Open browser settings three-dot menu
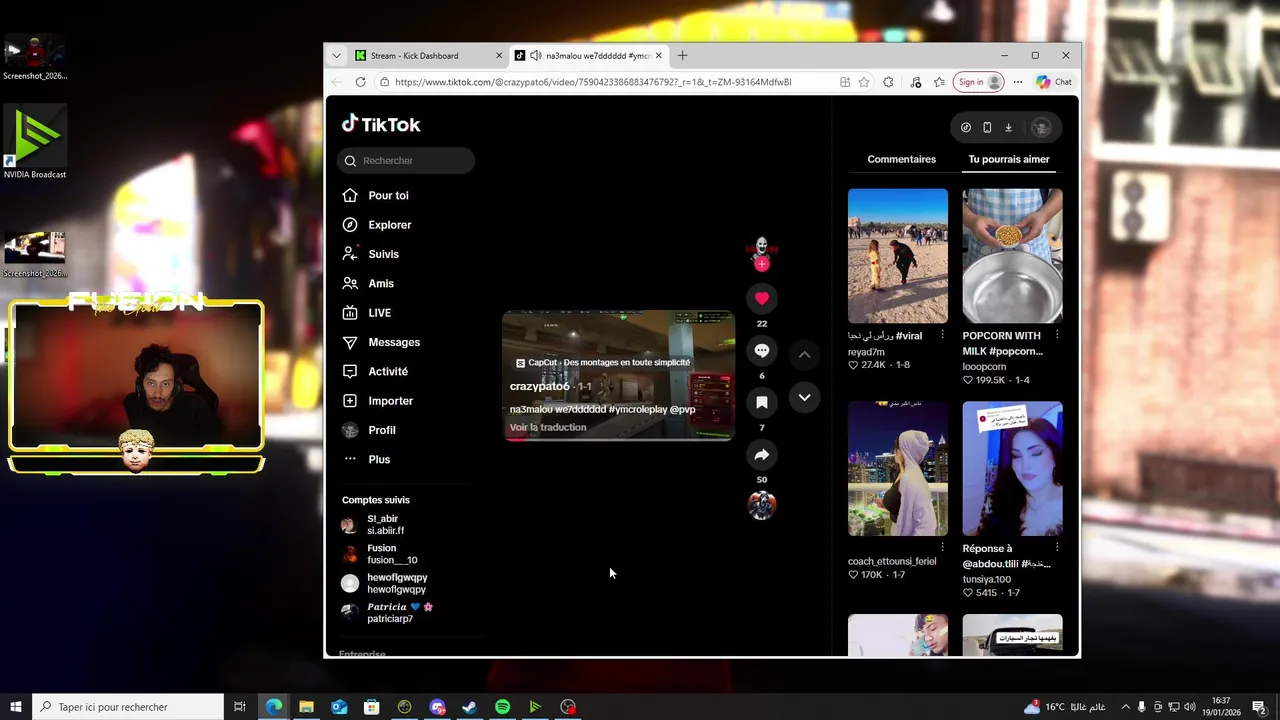The height and width of the screenshot is (720, 1280). (x=1018, y=82)
